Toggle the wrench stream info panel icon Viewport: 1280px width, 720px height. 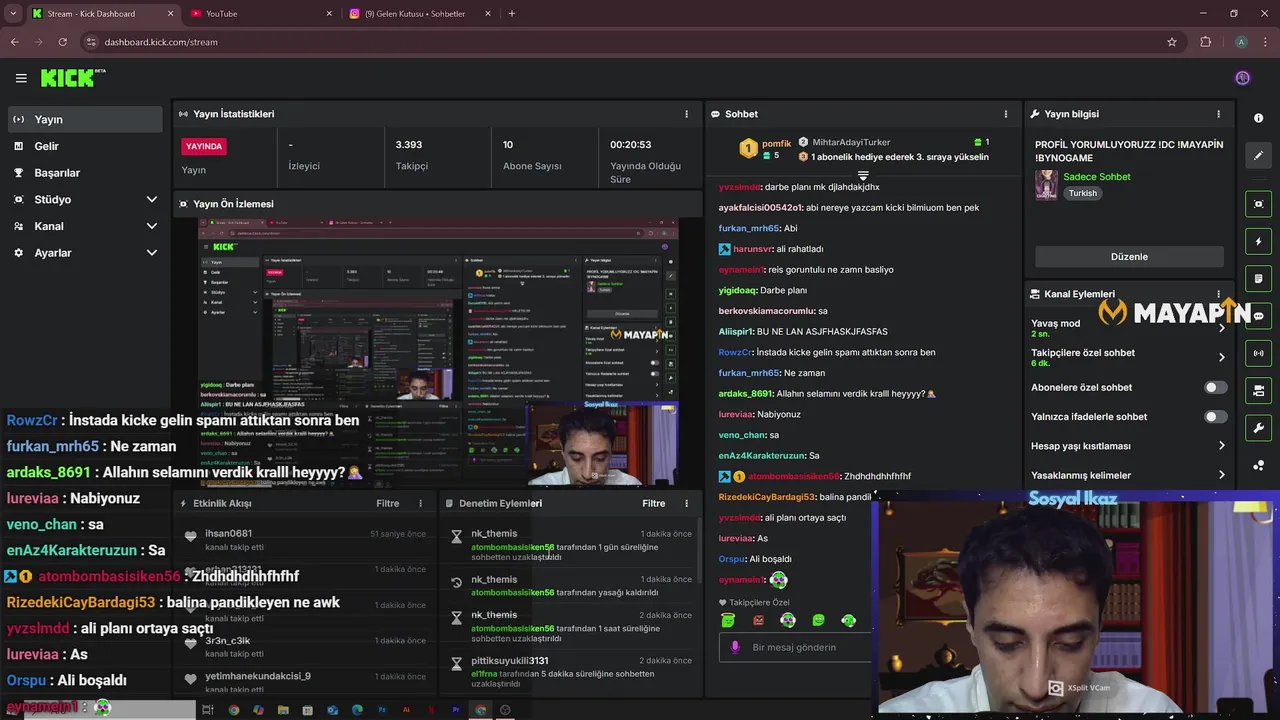1258,428
